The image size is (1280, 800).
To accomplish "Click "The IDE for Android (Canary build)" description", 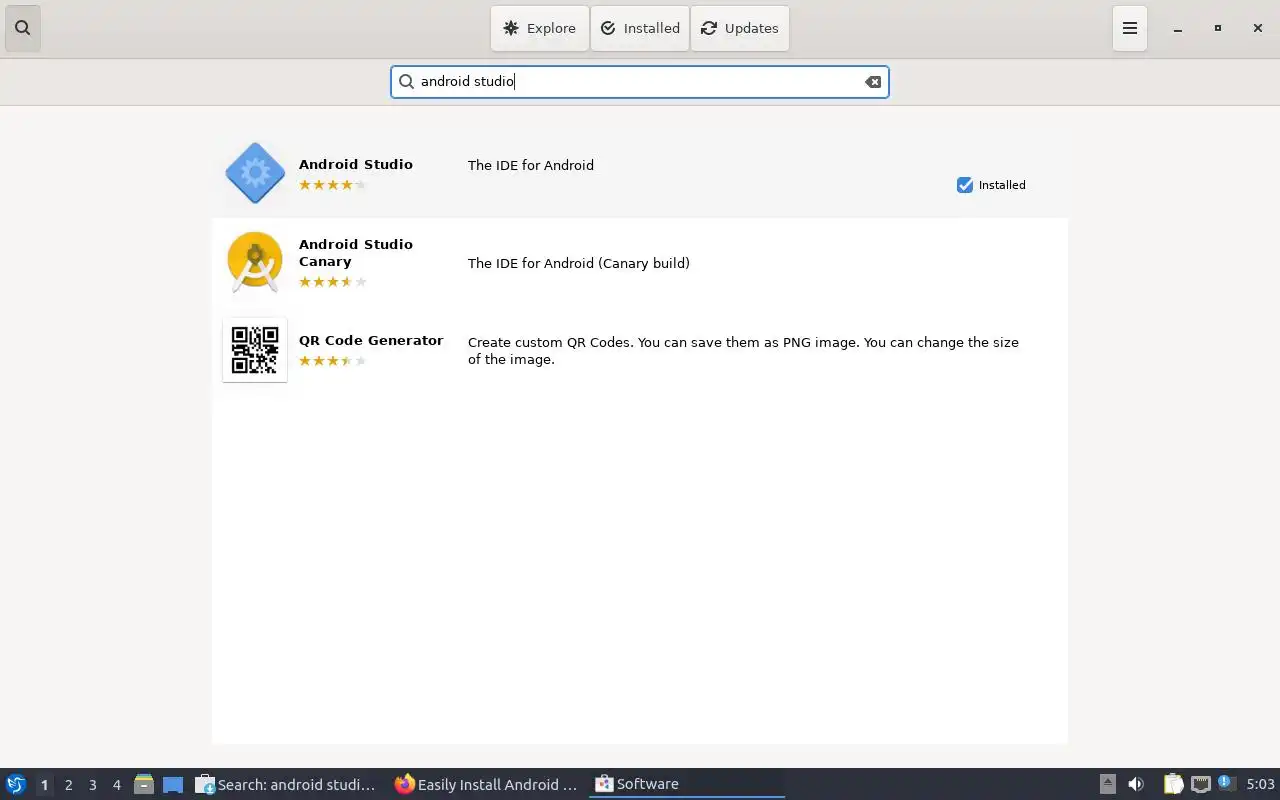I will pyautogui.click(x=579, y=263).
